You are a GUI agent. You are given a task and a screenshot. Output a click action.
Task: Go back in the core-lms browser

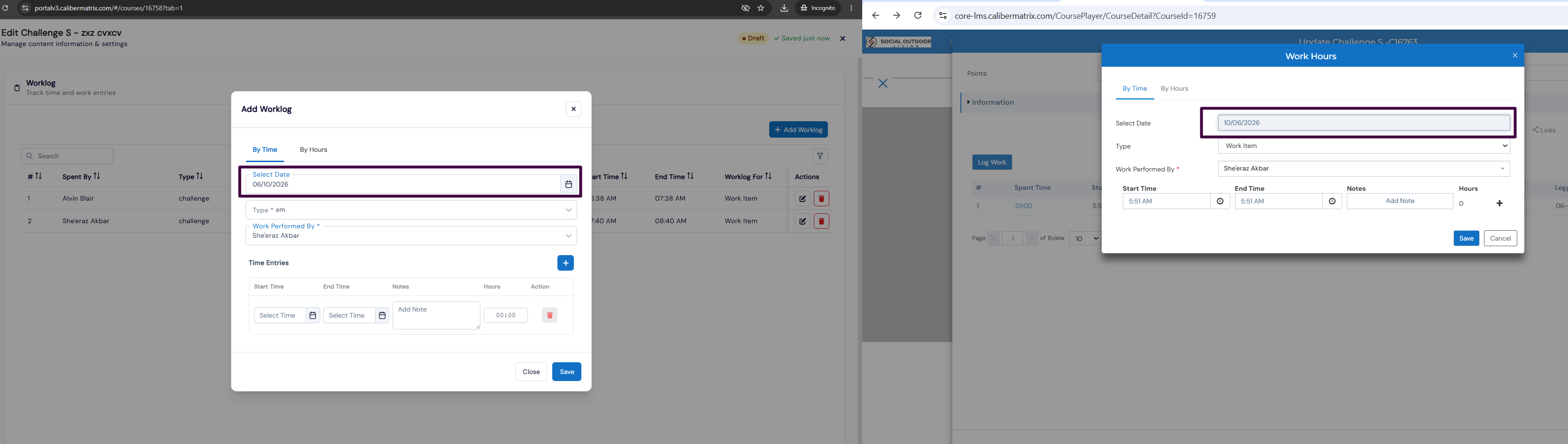click(x=875, y=16)
